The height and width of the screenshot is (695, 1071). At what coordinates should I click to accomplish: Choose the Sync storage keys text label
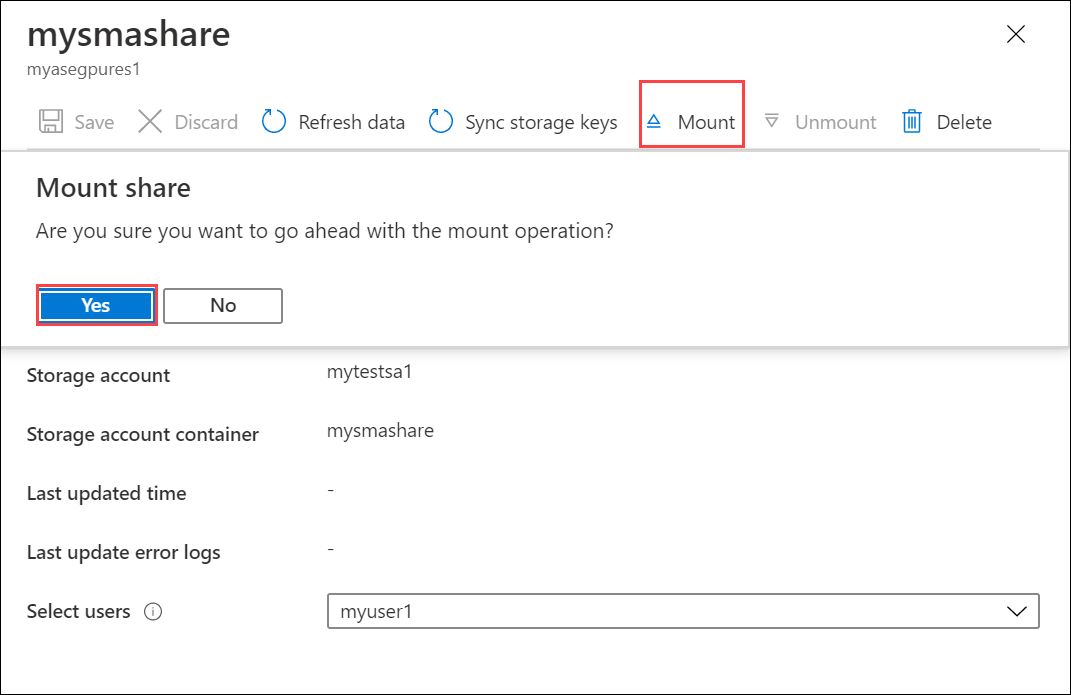point(541,122)
